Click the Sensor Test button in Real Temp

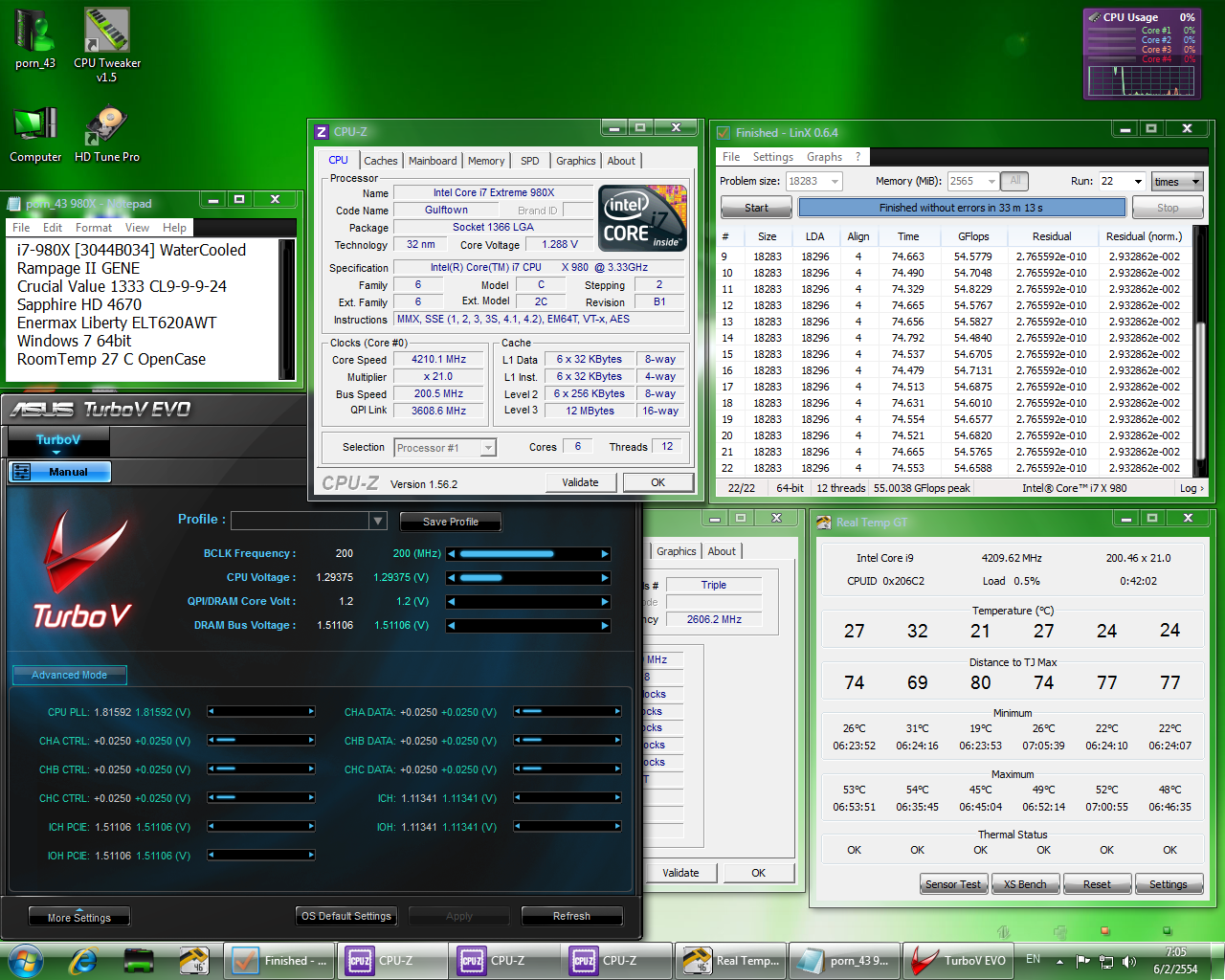tap(952, 884)
